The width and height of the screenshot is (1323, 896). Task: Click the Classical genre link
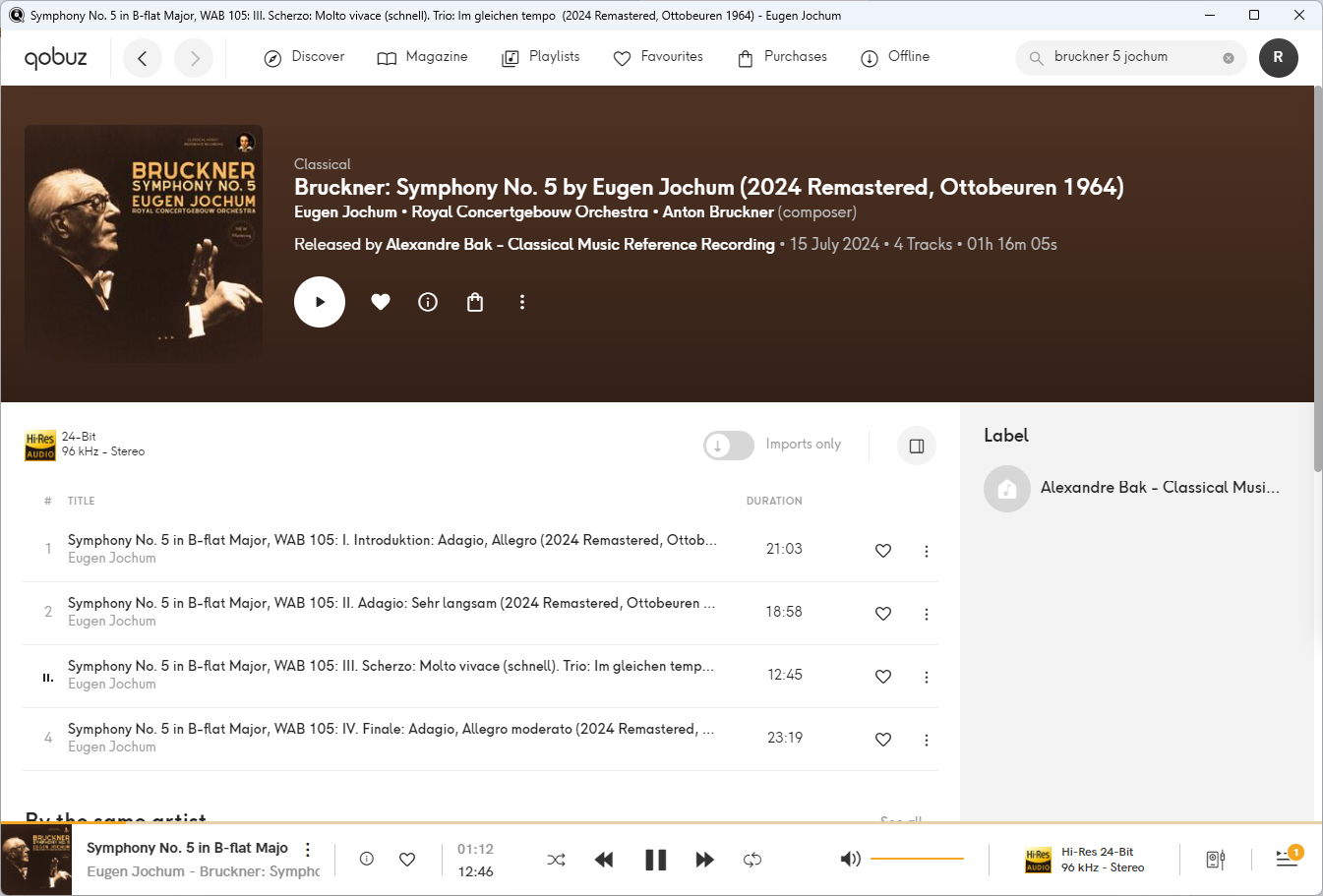(322, 164)
